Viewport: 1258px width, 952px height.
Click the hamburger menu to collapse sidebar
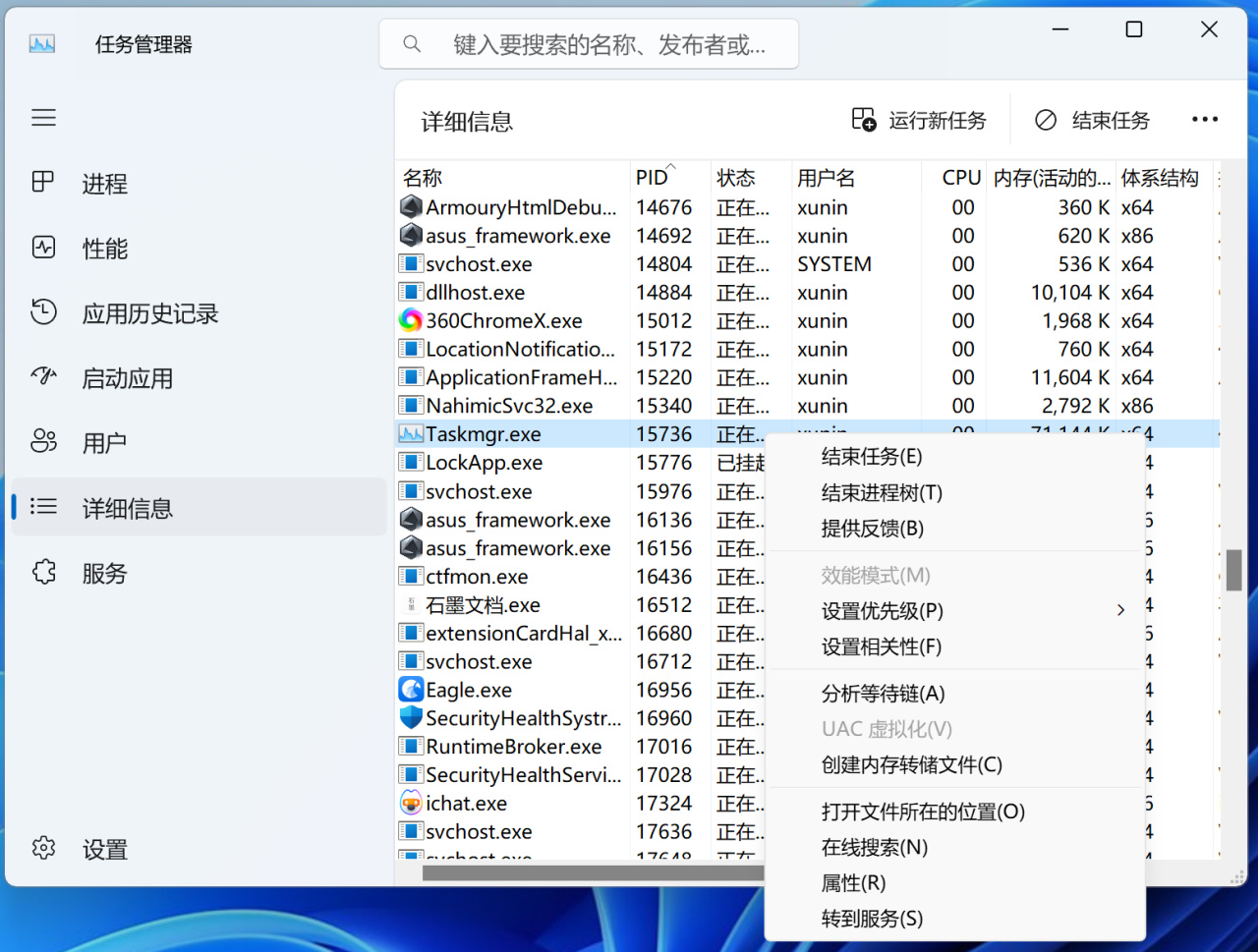(x=43, y=117)
